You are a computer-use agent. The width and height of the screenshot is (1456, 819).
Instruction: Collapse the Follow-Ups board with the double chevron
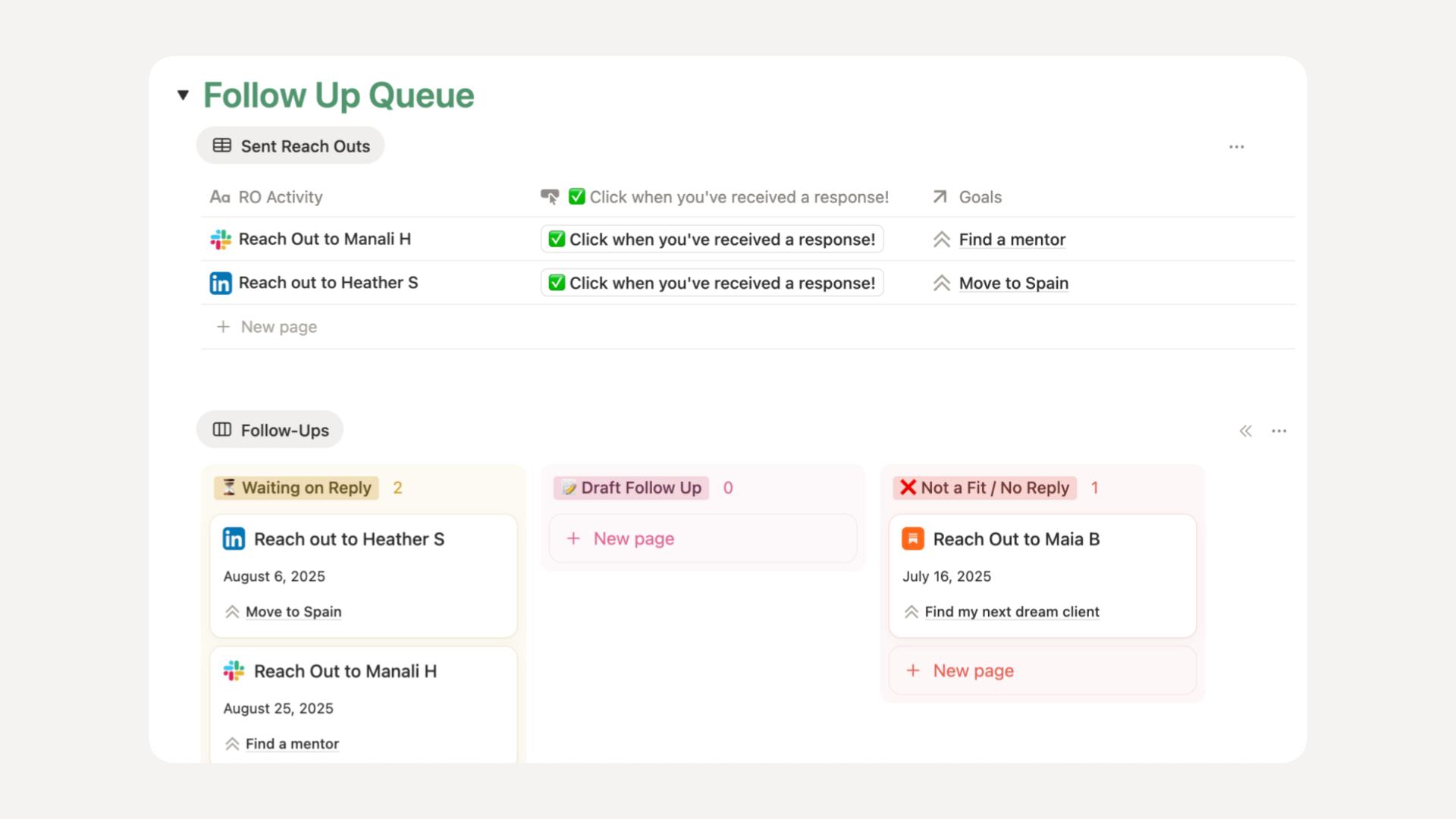tap(1246, 430)
